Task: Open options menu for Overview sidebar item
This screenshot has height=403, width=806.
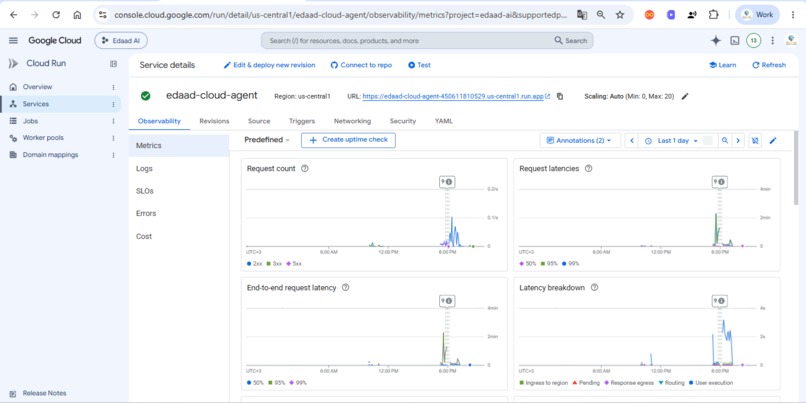Action: [113, 87]
